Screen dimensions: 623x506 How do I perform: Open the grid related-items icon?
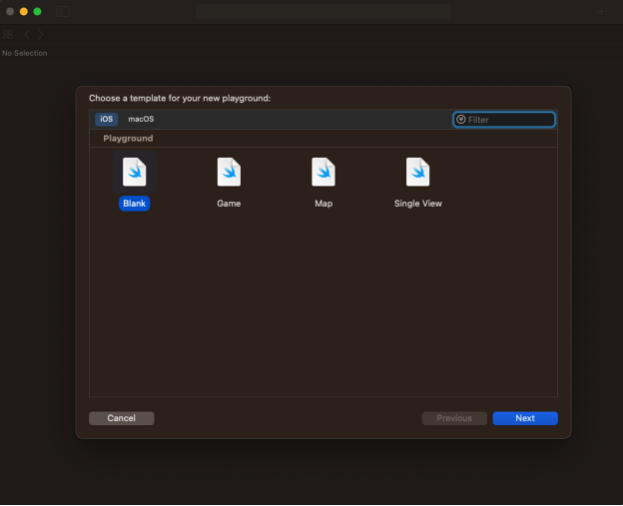coord(8,35)
